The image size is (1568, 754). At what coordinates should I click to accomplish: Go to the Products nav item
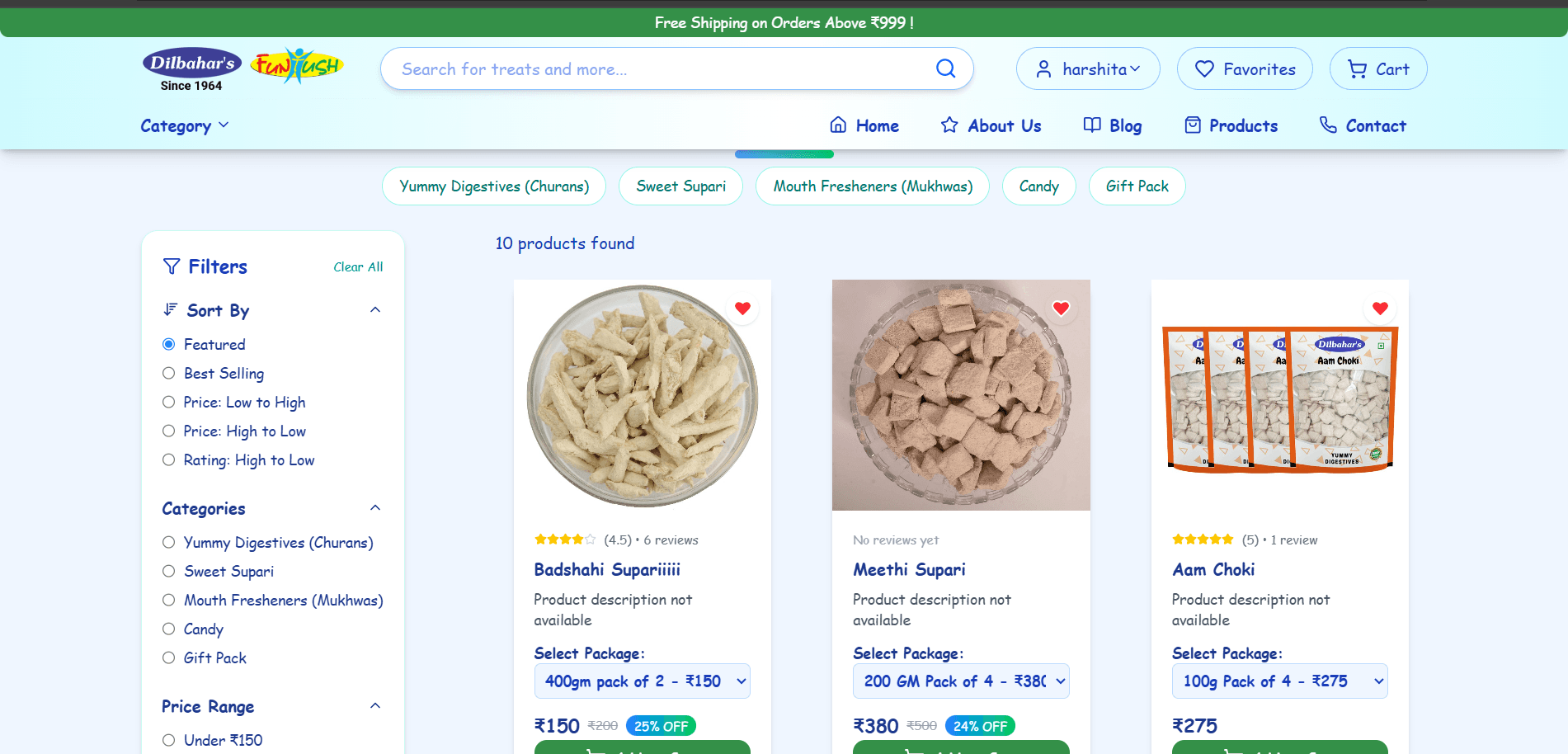(1231, 125)
